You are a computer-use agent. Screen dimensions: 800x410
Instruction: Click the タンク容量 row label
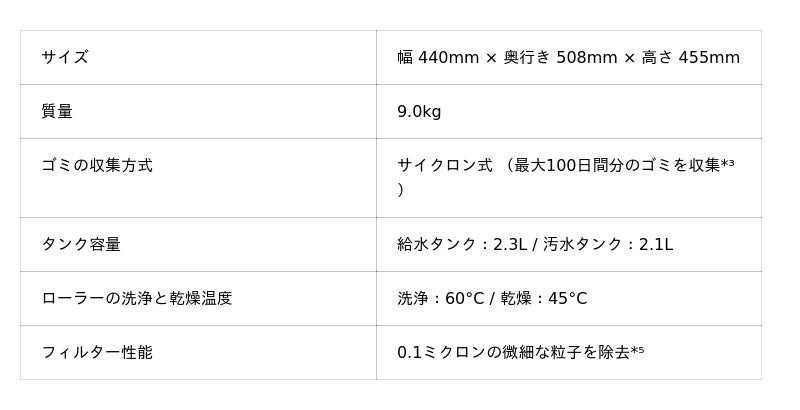point(81,245)
